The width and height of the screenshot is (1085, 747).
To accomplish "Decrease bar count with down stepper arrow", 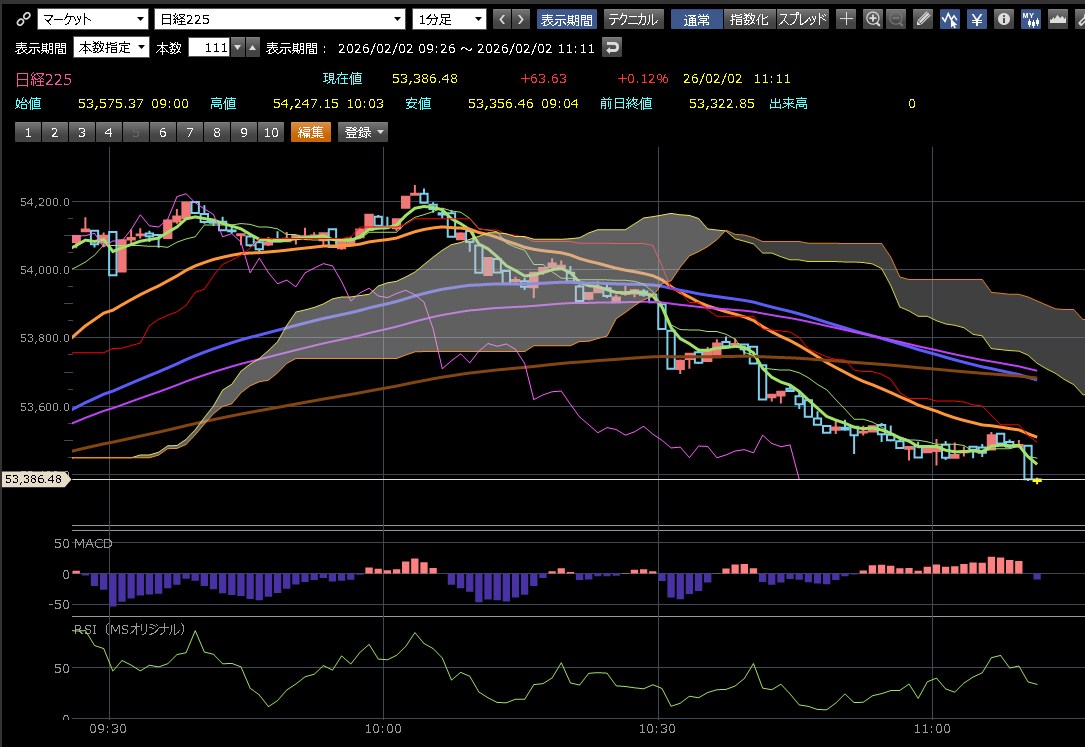I will pos(236,47).
